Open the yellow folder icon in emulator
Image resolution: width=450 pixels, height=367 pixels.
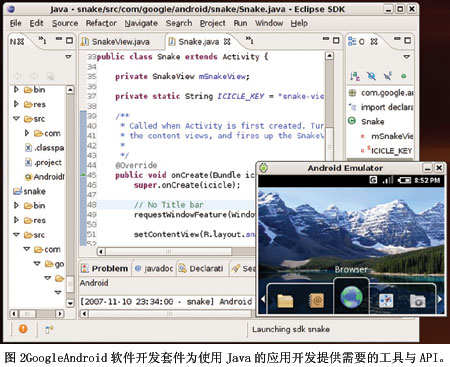(x=285, y=301)
